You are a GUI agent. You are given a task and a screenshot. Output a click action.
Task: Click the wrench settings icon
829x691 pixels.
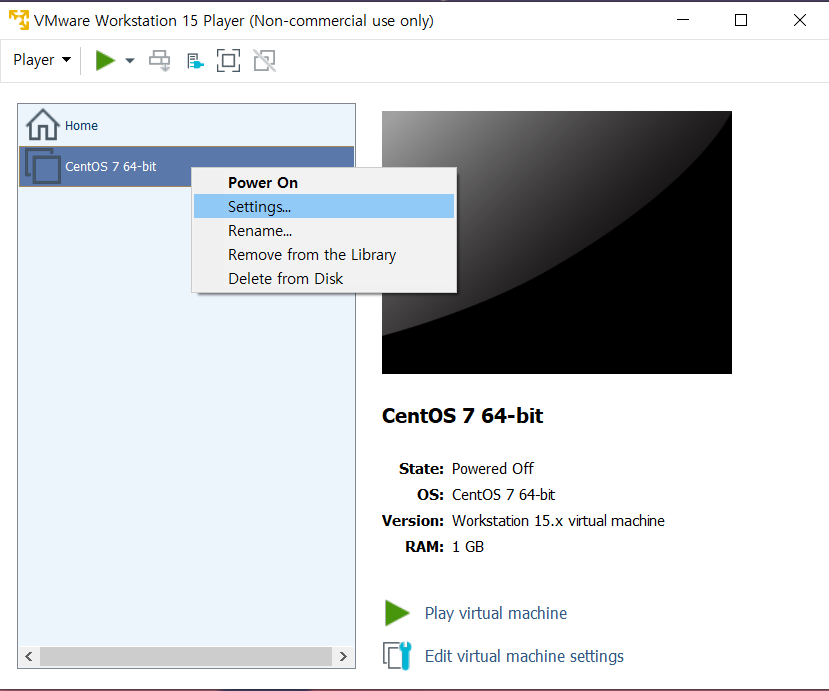tap(397, 656)
